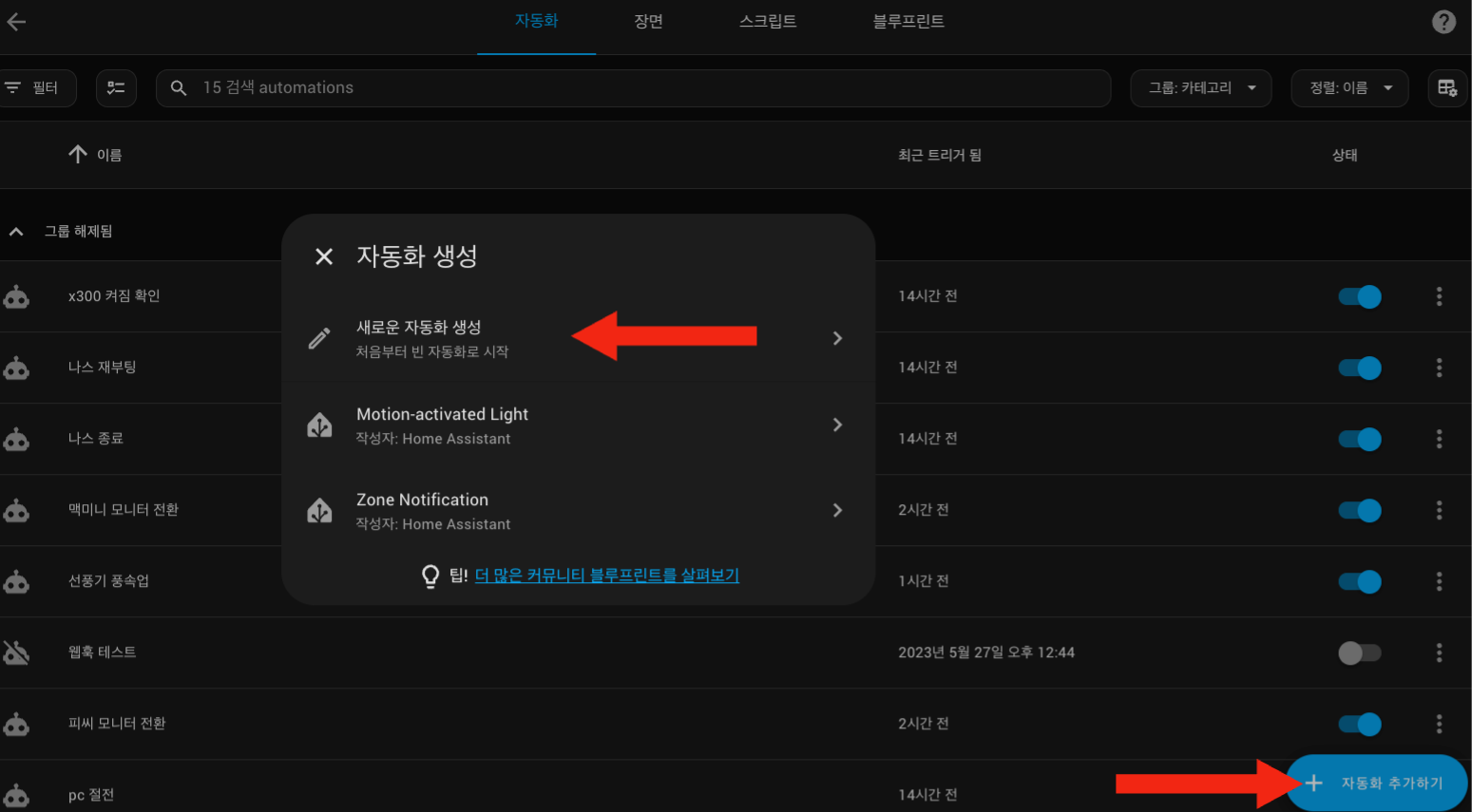The image size is (1472, 812).
Task: Collapse the 그룹 해제됨 group
Action: 16,232
